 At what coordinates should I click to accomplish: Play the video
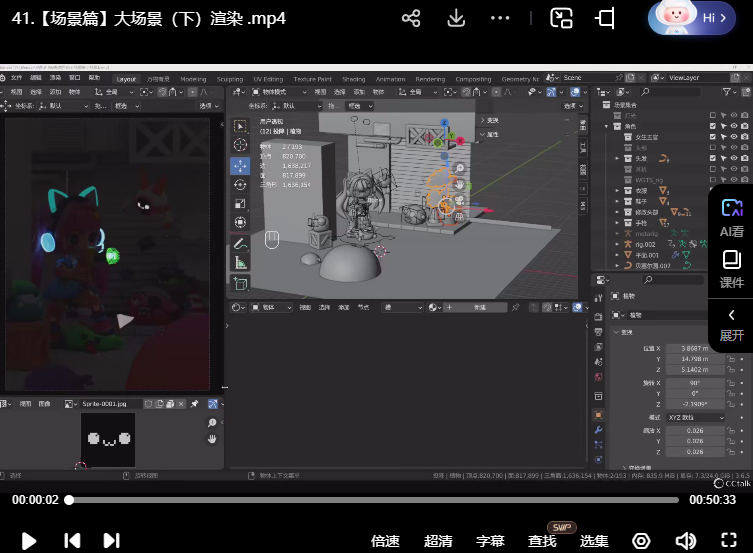(x=29, y=540)
